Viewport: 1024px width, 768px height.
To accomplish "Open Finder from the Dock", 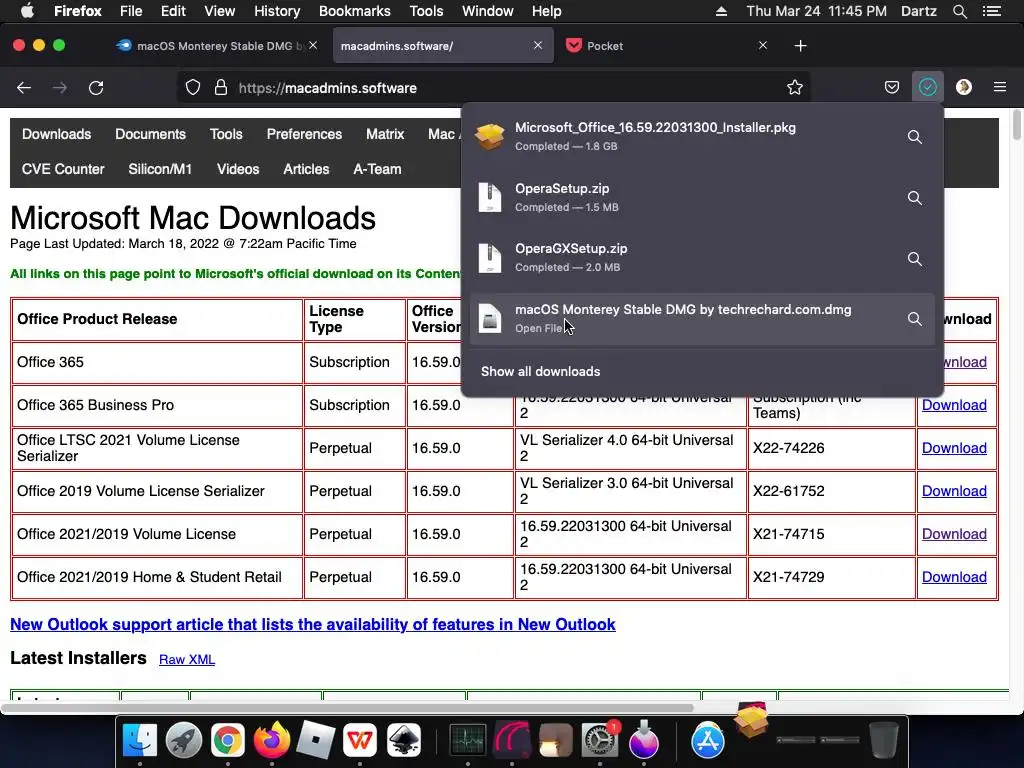I will tap(140, 740).
